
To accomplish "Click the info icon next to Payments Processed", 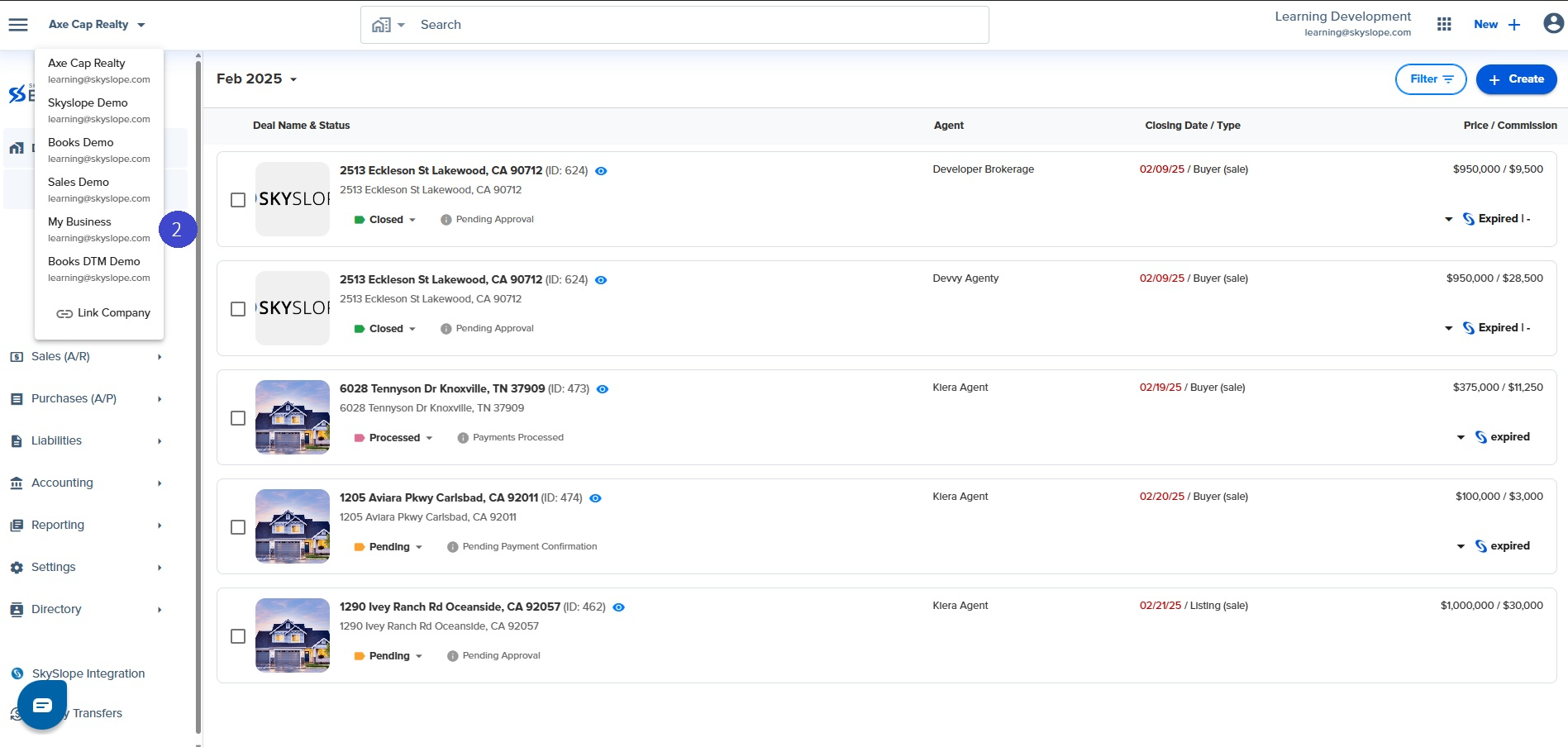I will 463,438.
